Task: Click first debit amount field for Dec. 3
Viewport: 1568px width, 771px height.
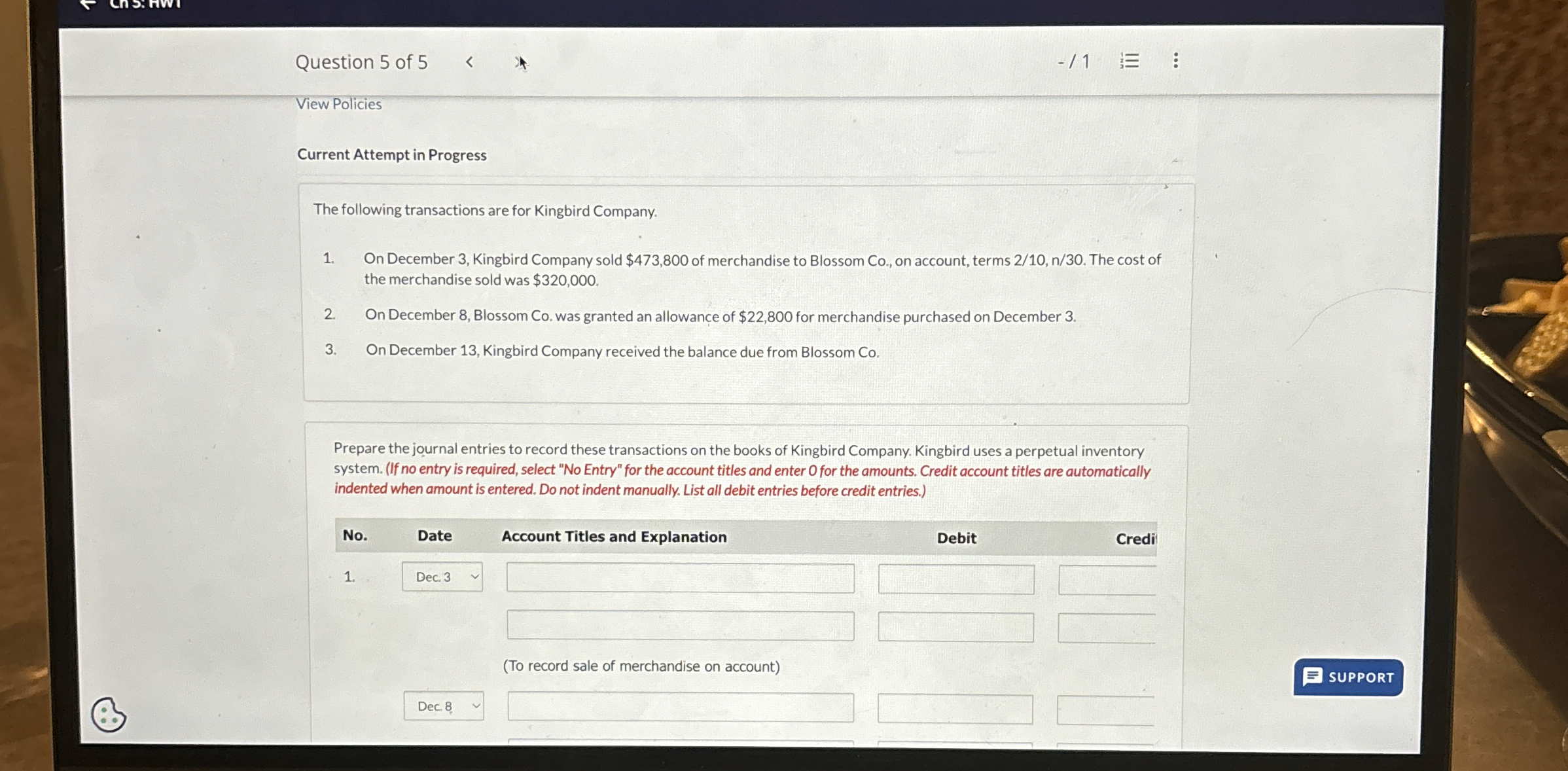Action: click(955, 579)
